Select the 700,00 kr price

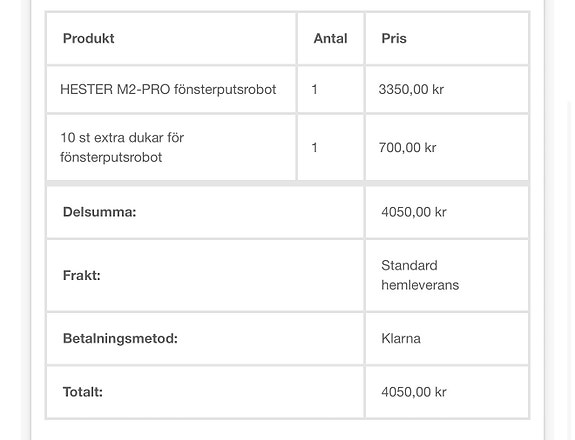(x=407, y=147)
